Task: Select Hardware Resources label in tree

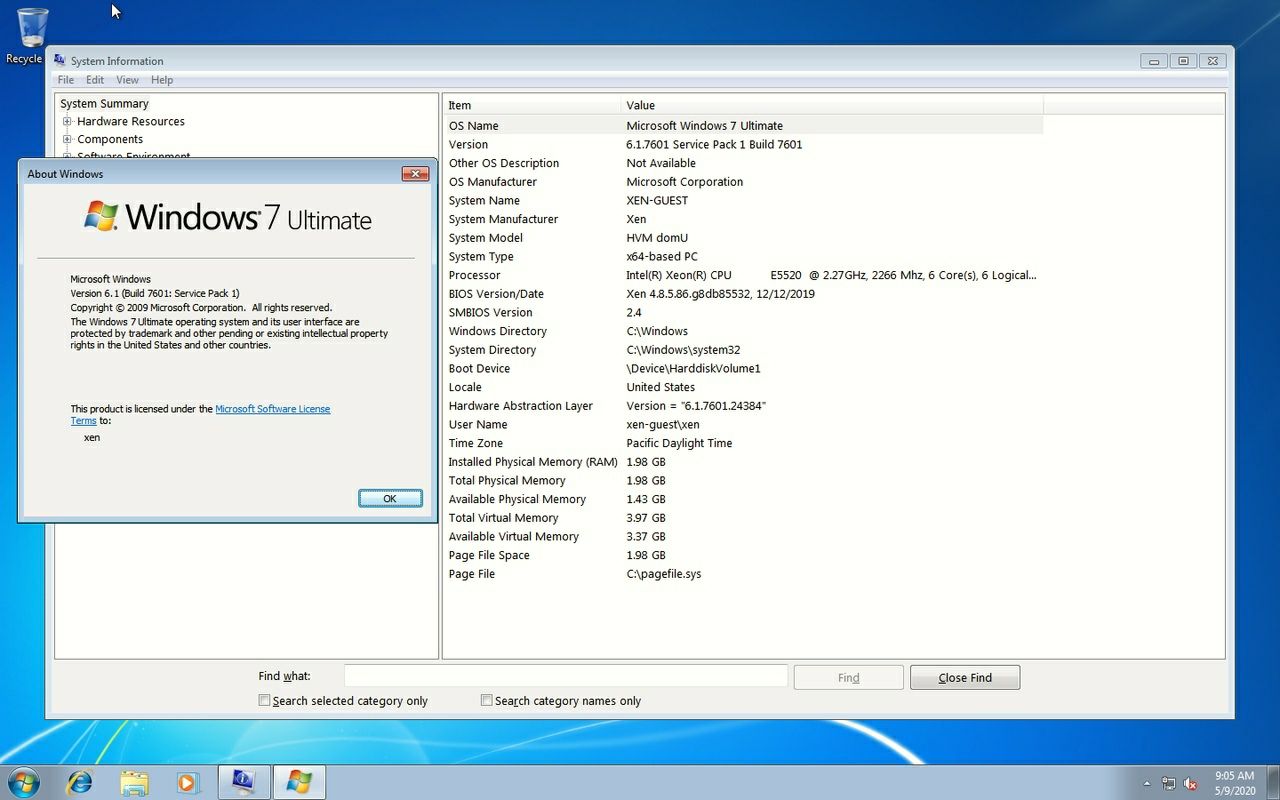Action: (x=131, y=121)
